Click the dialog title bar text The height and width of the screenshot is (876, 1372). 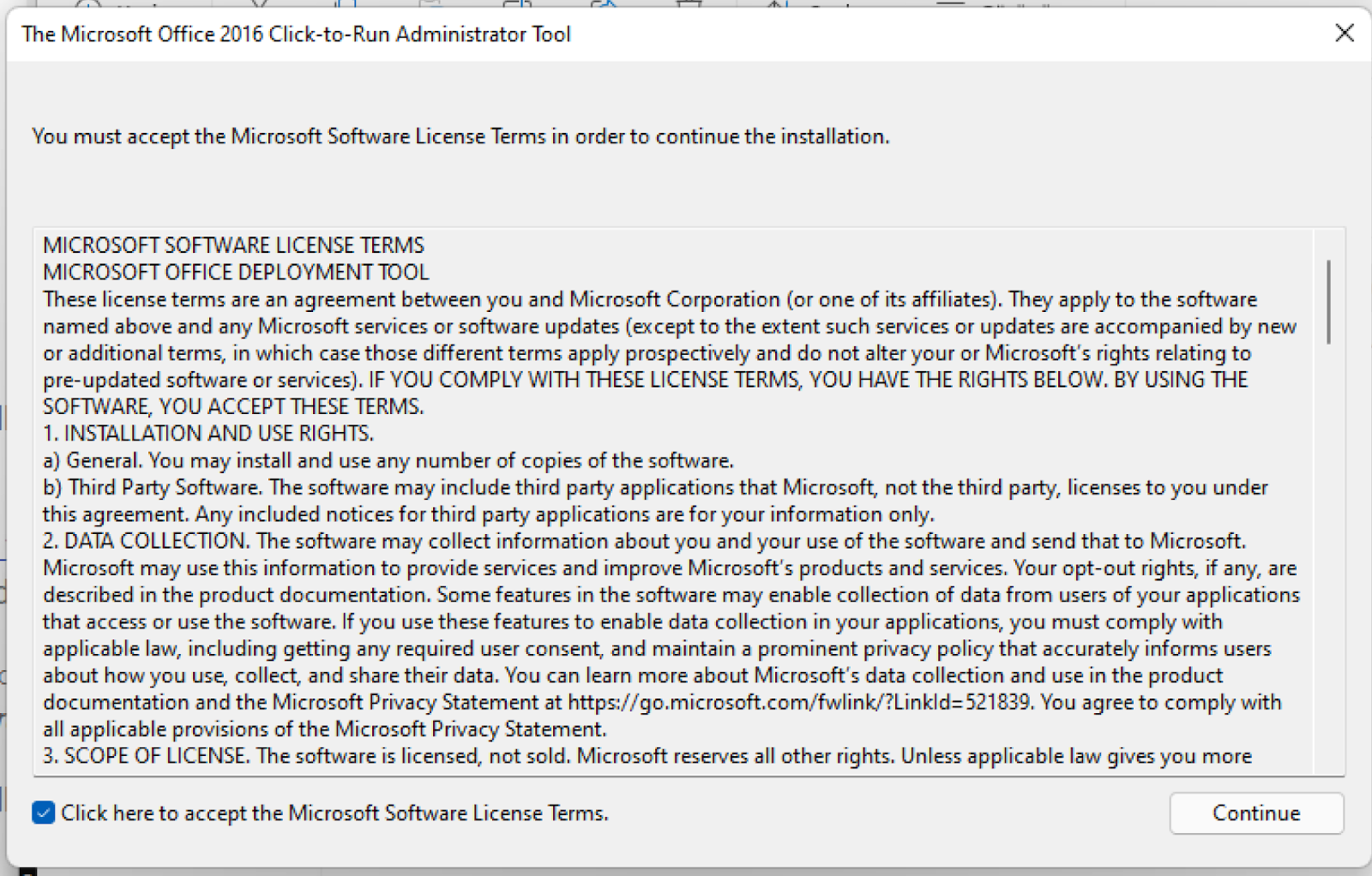(x=296, y=33)
